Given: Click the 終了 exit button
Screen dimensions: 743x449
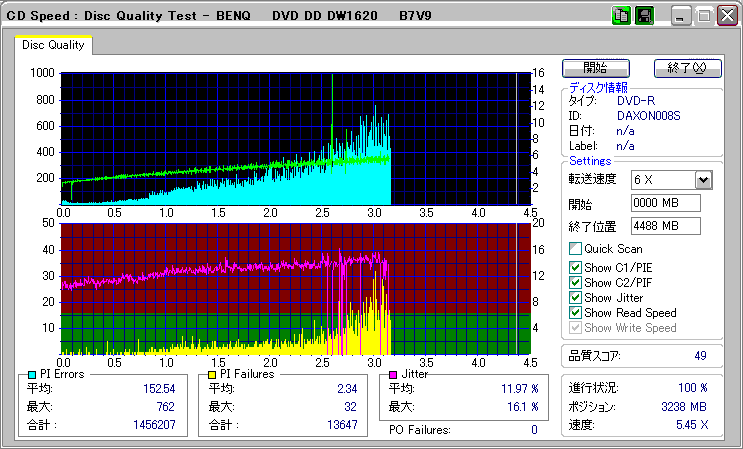Looking at the screenshot, I should point(688,68).
